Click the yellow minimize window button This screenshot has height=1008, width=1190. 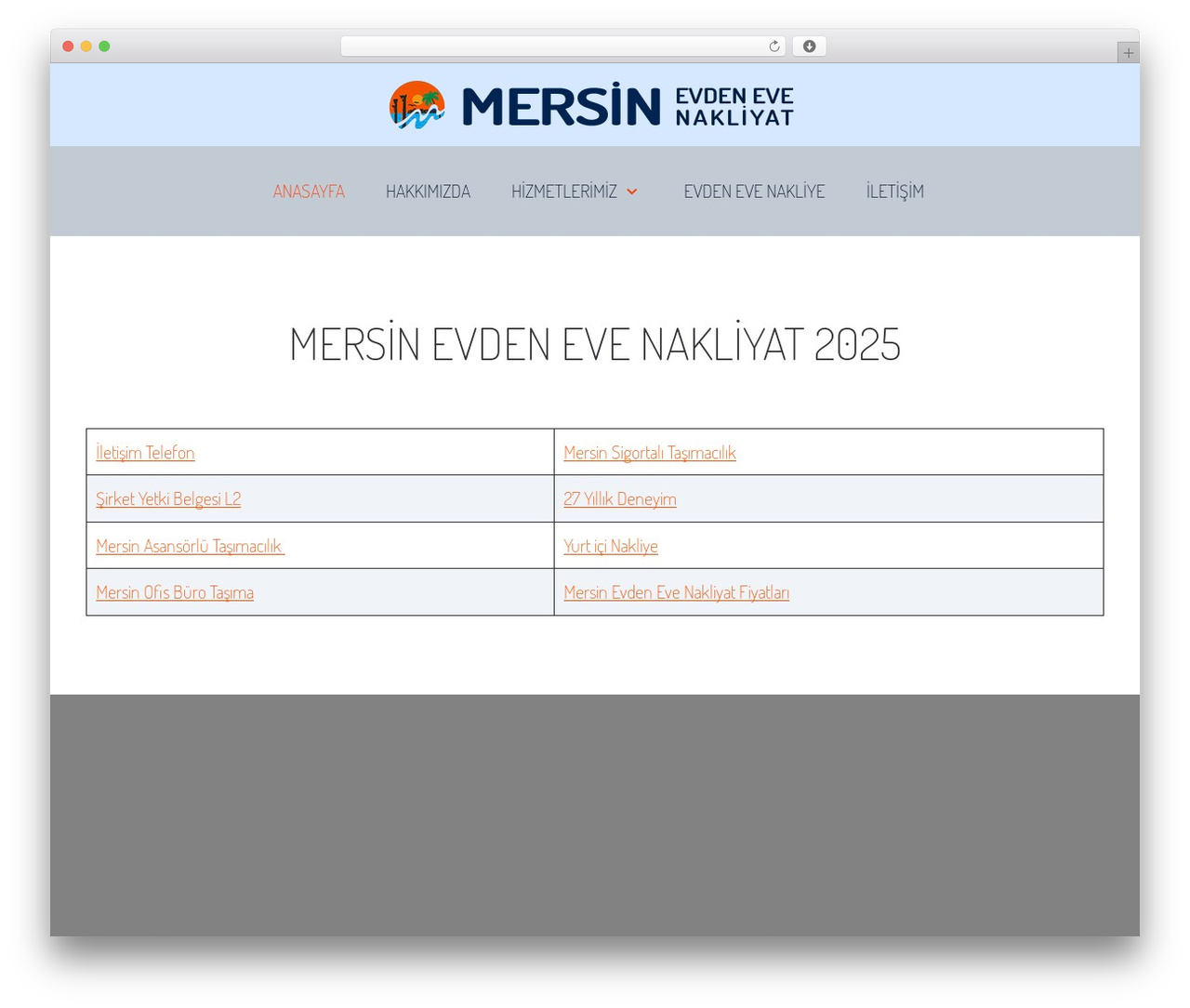(x=86, y=46)
